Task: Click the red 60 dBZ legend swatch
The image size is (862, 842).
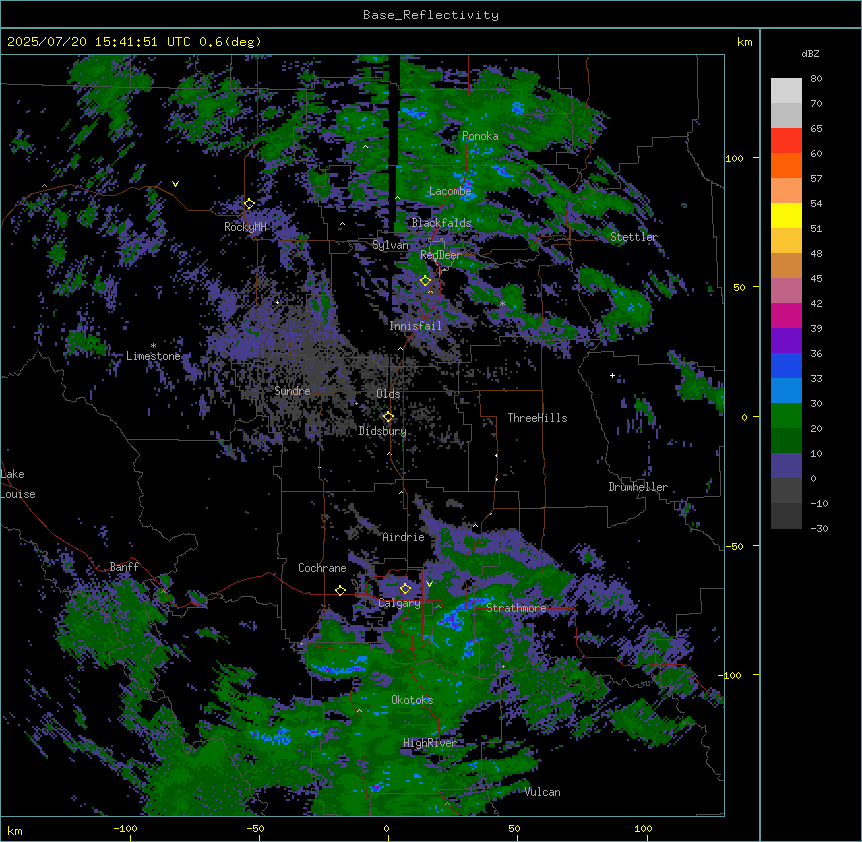Action: pos(786,140)
